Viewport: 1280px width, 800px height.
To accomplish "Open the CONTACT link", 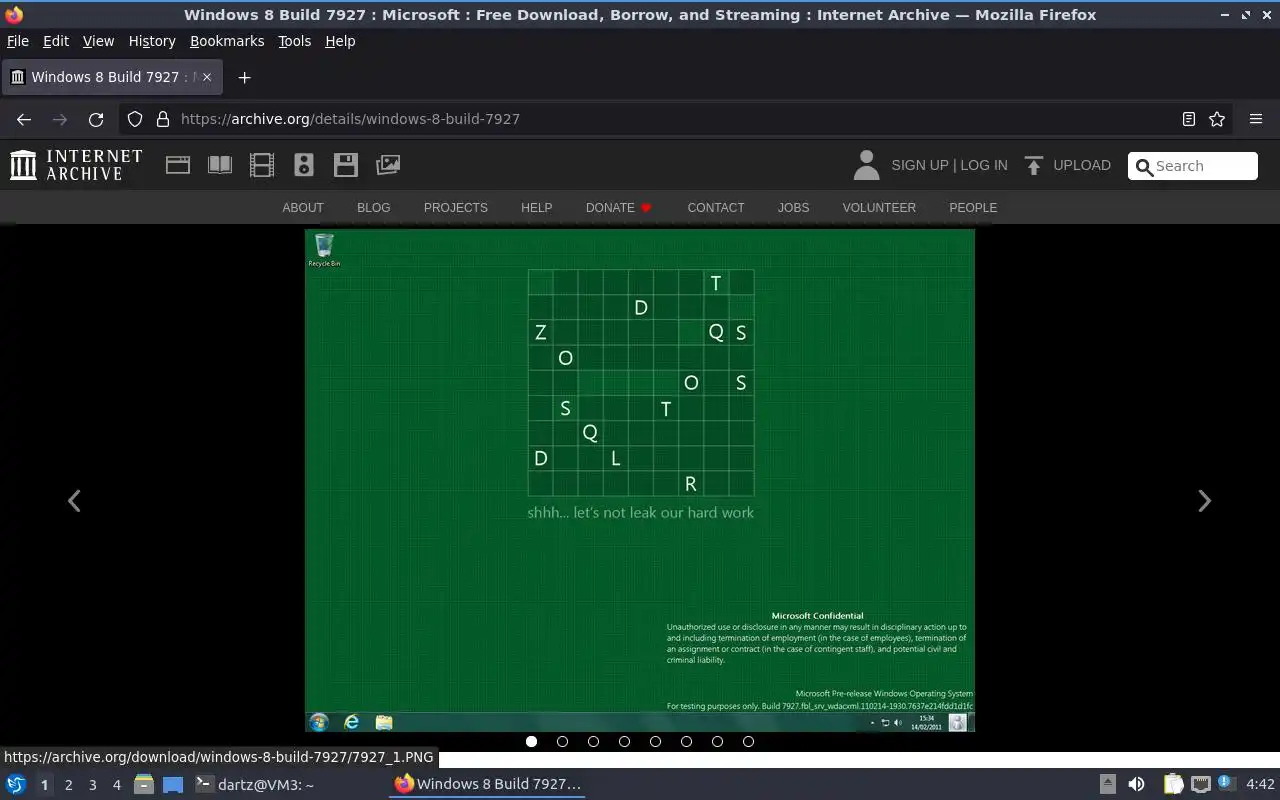I will 716,207.
